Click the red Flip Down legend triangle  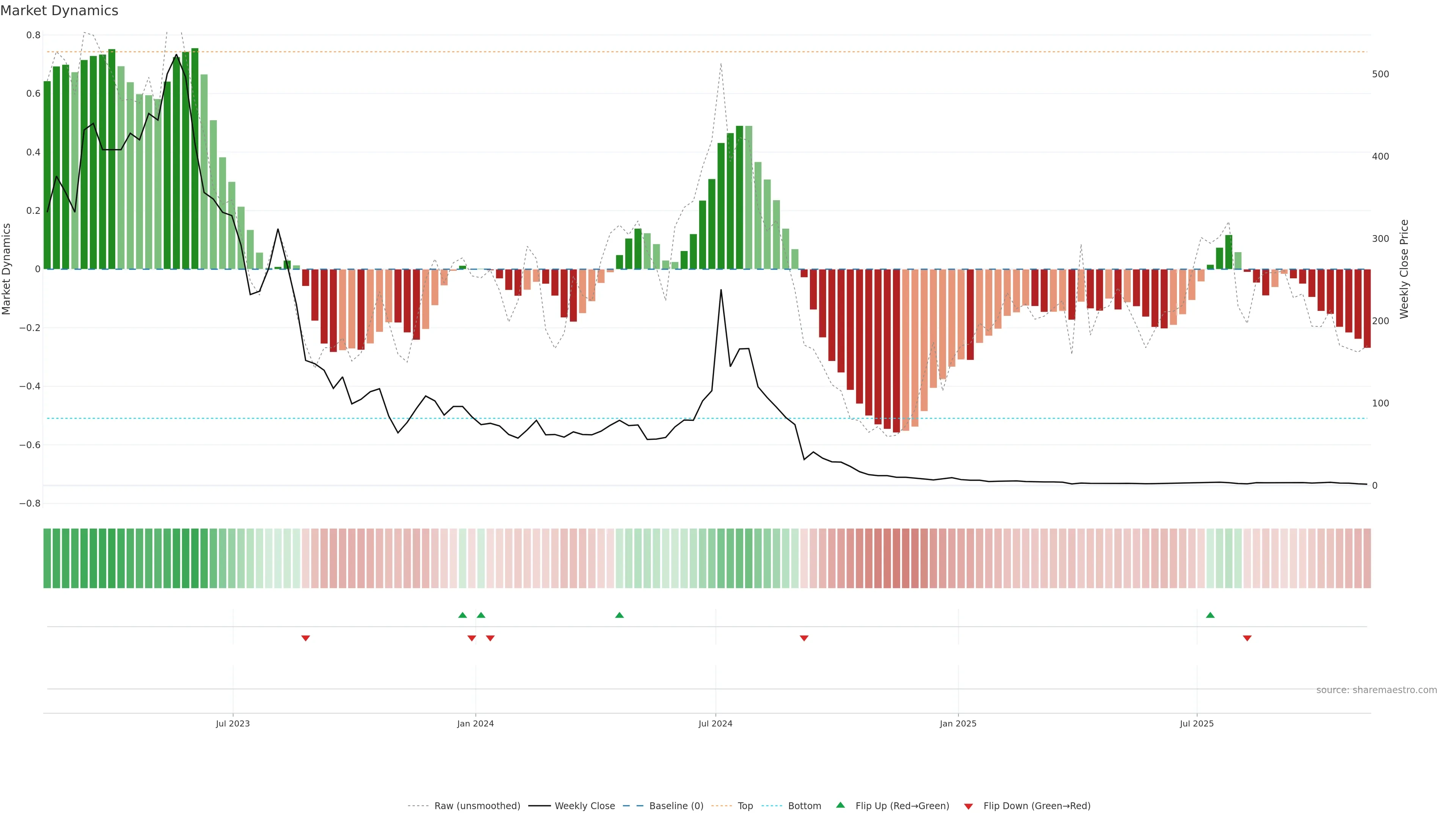(968, 806)
